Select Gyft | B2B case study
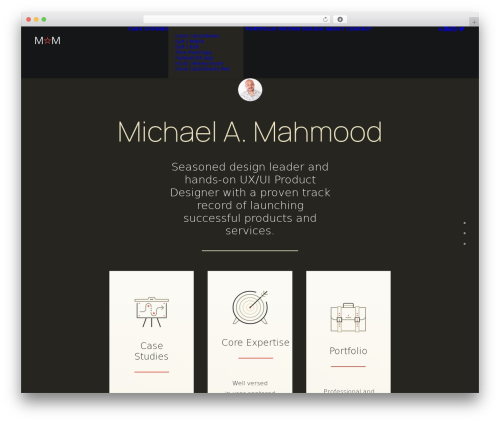Screen dimensions: 500x423 187,47
